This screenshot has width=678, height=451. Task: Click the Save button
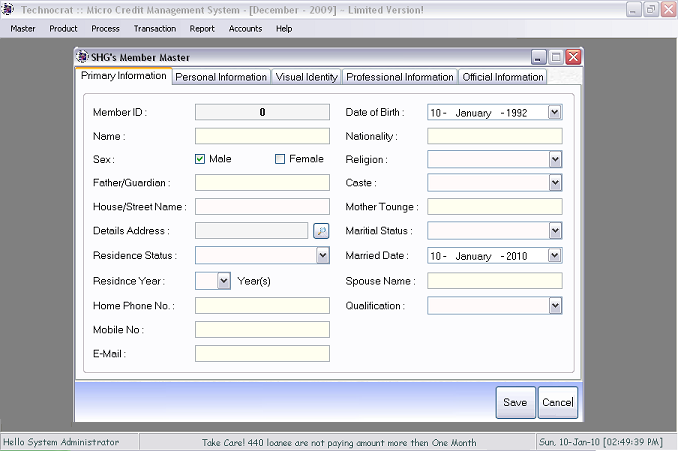pos(515,403)
